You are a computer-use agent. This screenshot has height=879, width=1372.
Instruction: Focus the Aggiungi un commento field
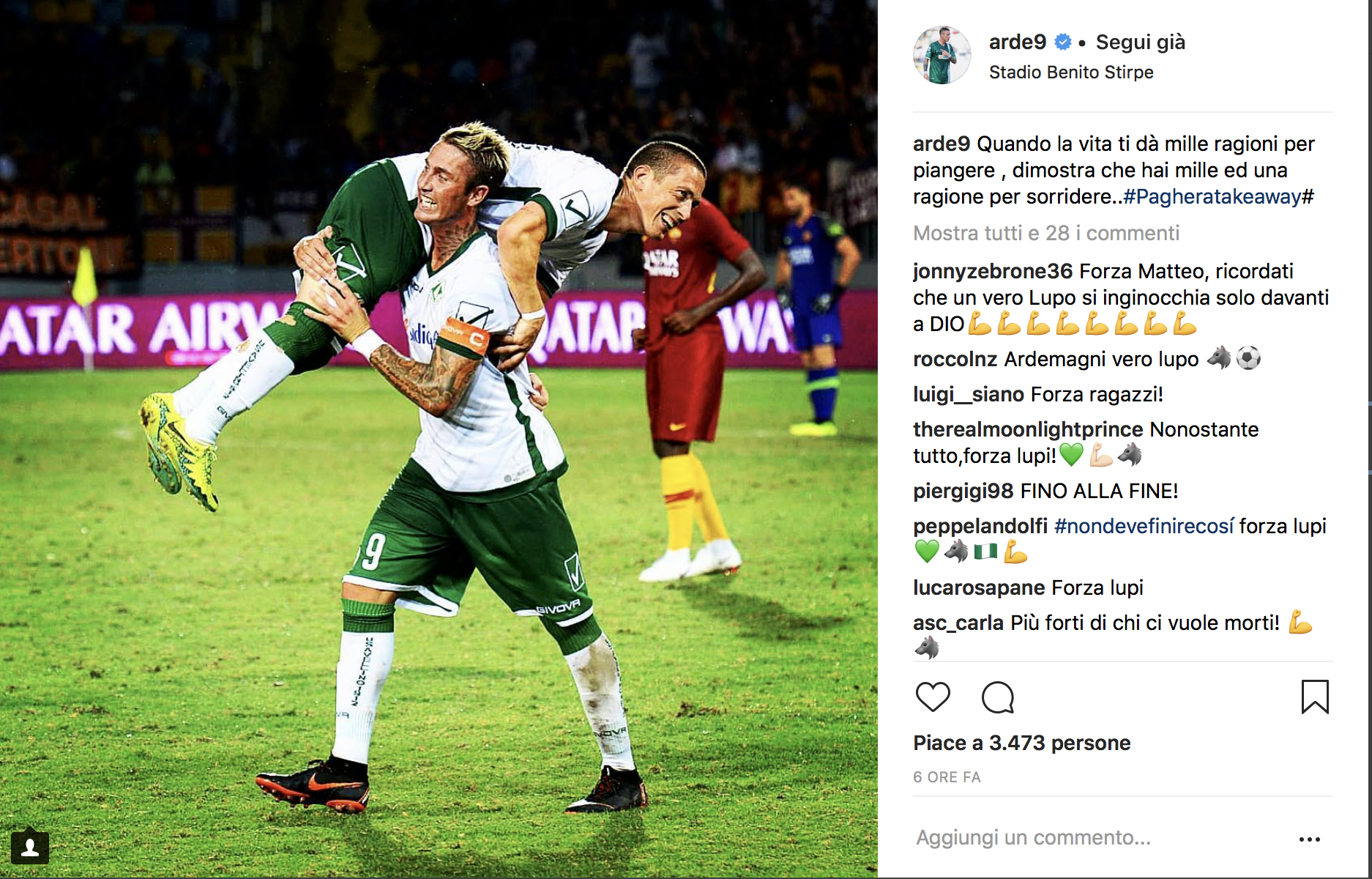1098,837
